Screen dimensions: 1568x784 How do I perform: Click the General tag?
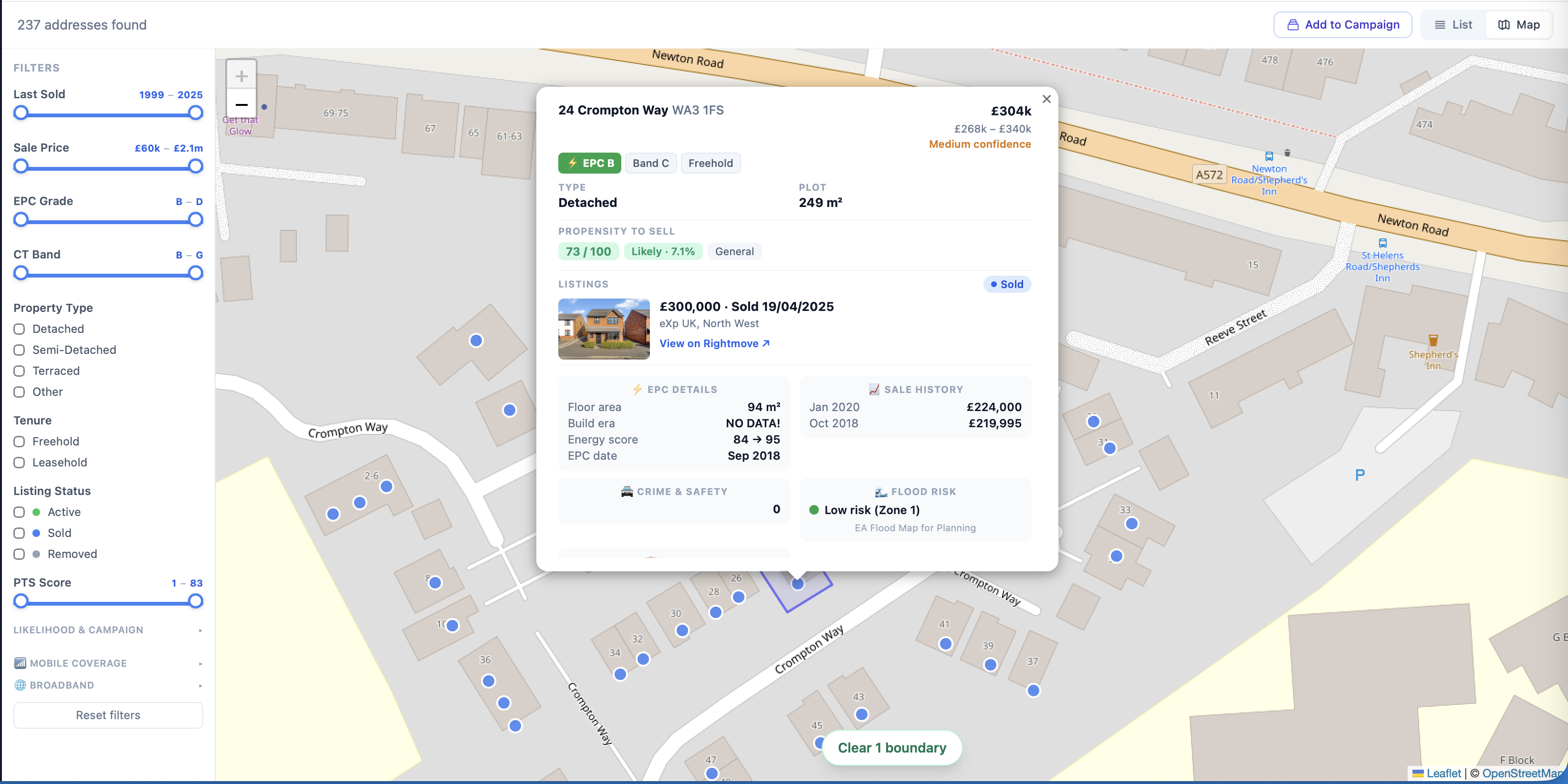coord(734,252)
